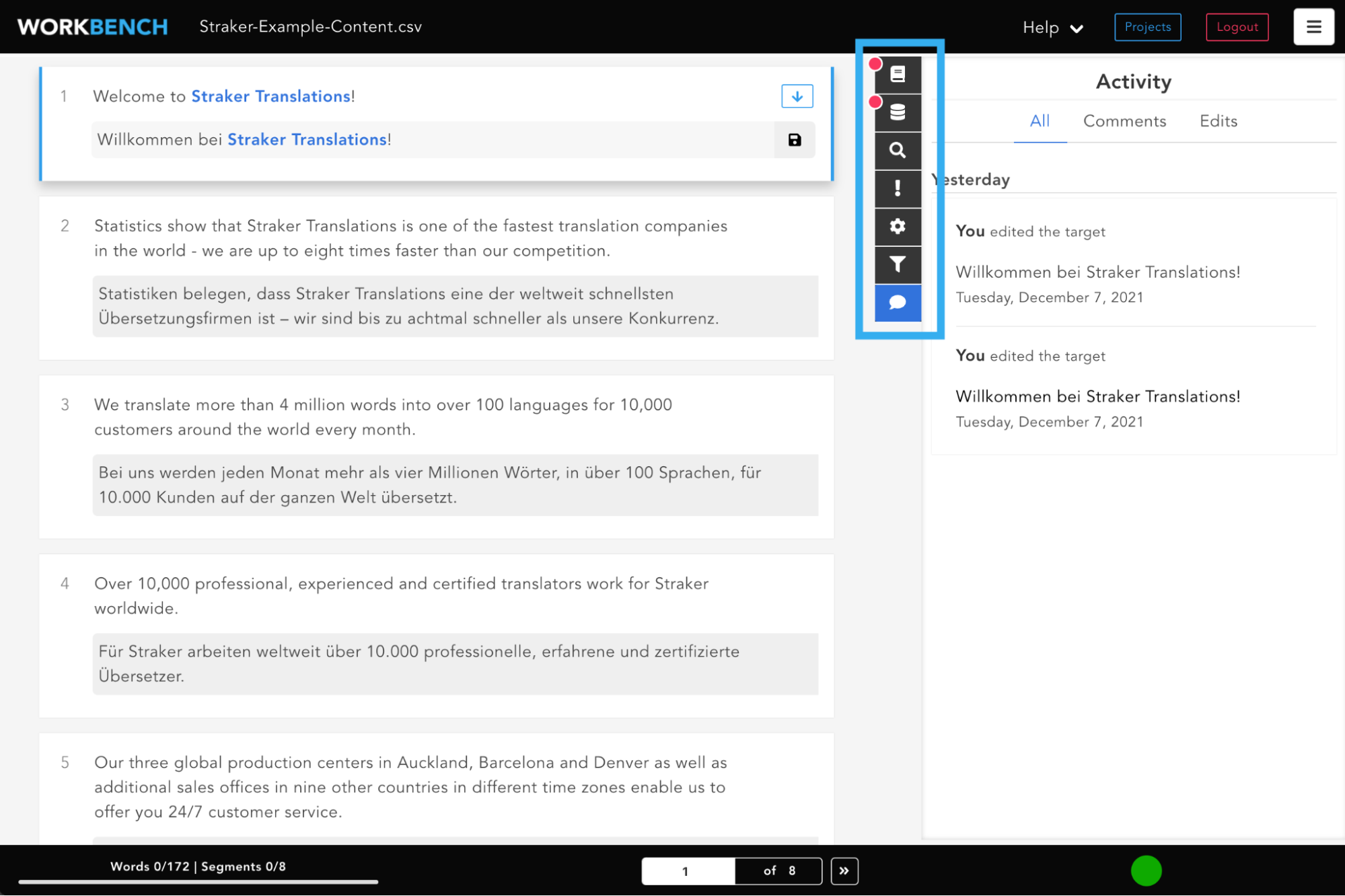Open the hamburger menu
The height and width of the screenshot is (896, 1345).
pyautogui.click(x=1313, y=27)
